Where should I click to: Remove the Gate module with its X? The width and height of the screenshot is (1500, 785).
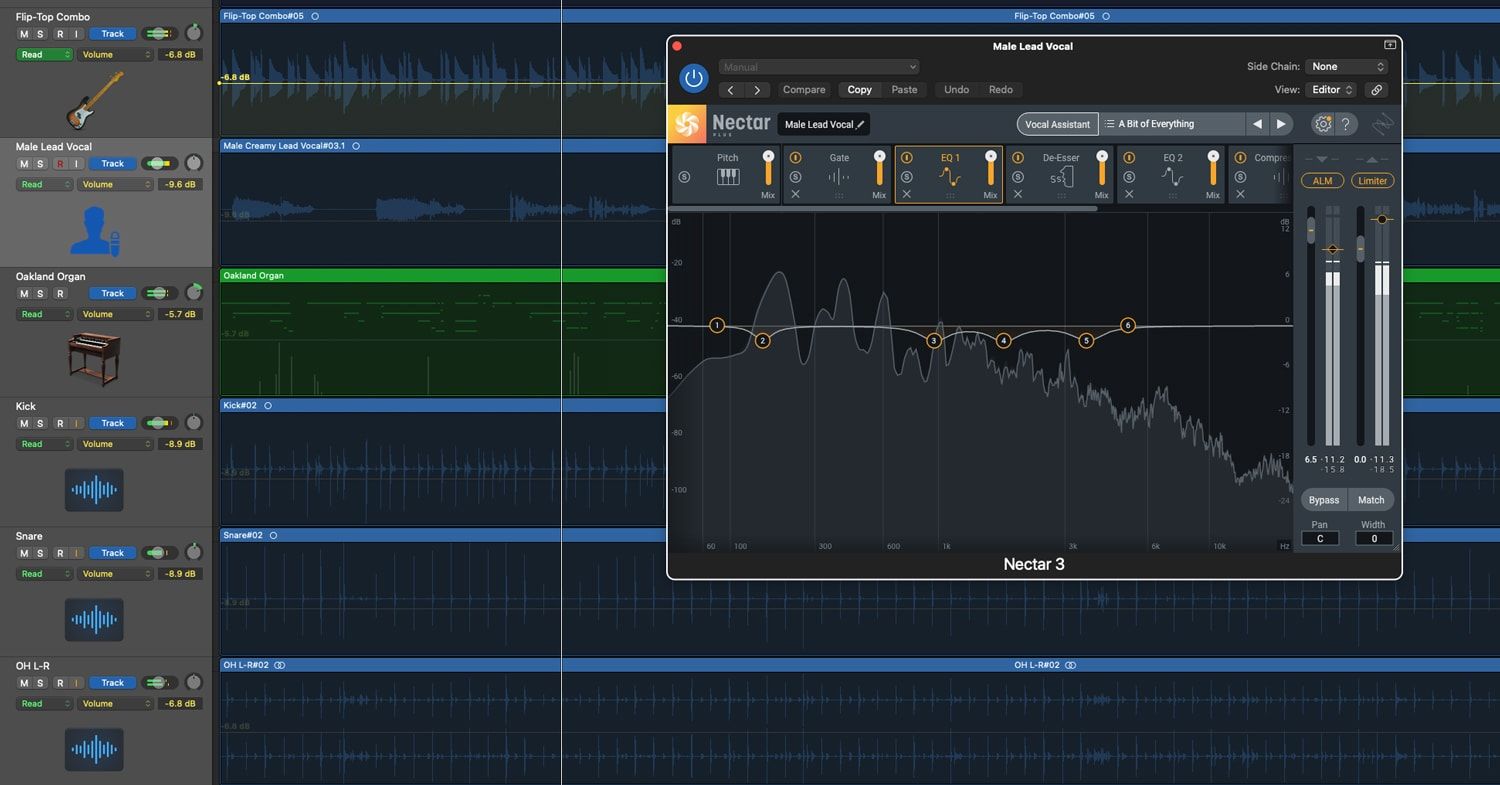796,194
